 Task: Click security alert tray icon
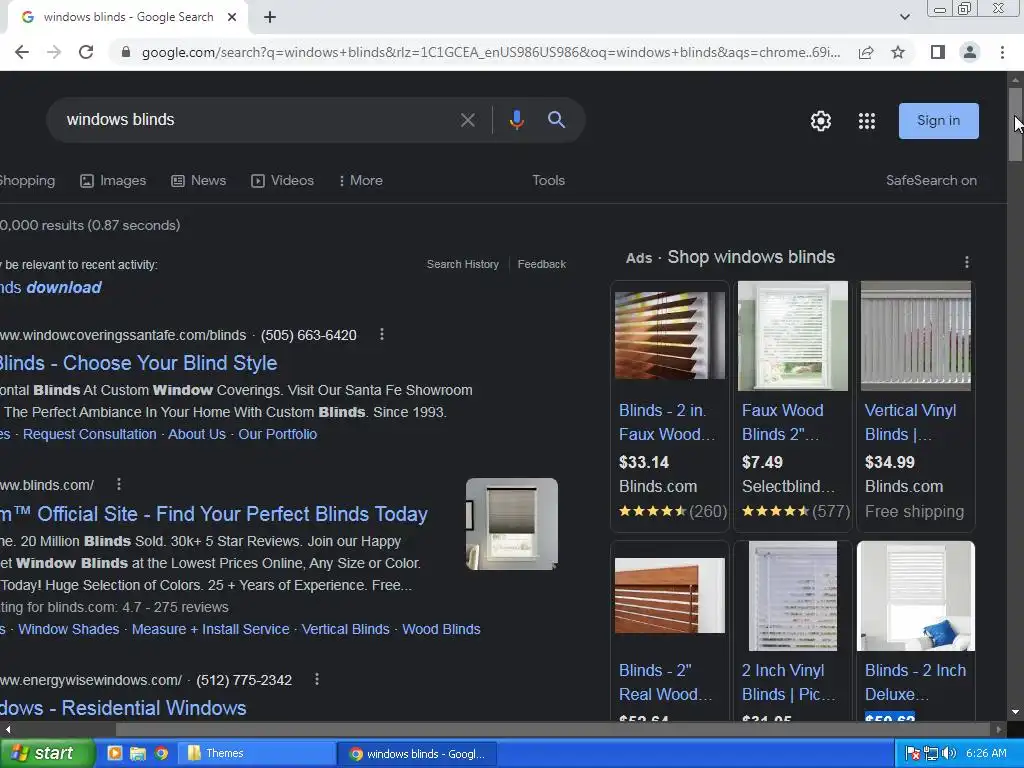tap(913, 754)
